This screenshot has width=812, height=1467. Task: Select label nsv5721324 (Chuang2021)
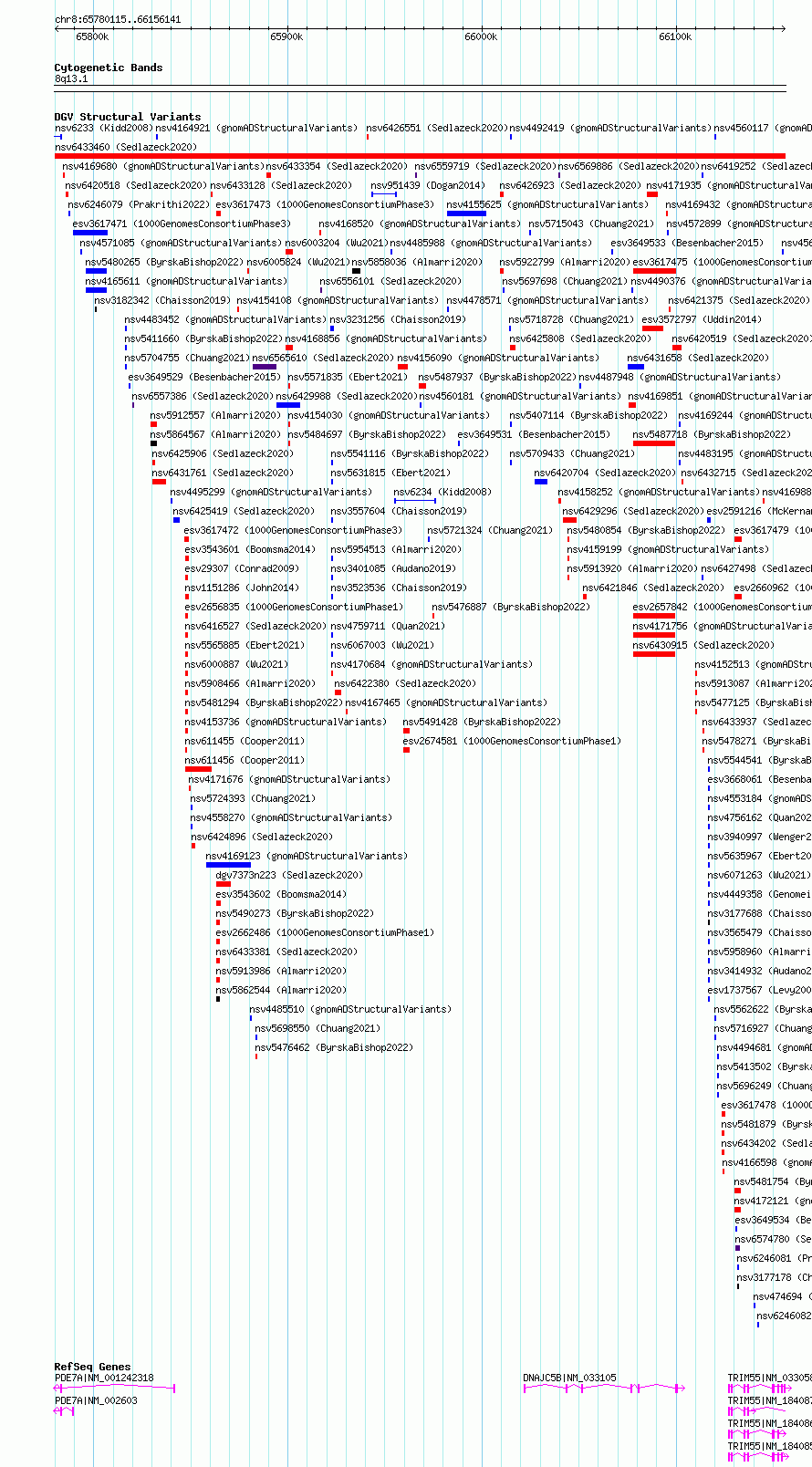(x=490, y=530)
